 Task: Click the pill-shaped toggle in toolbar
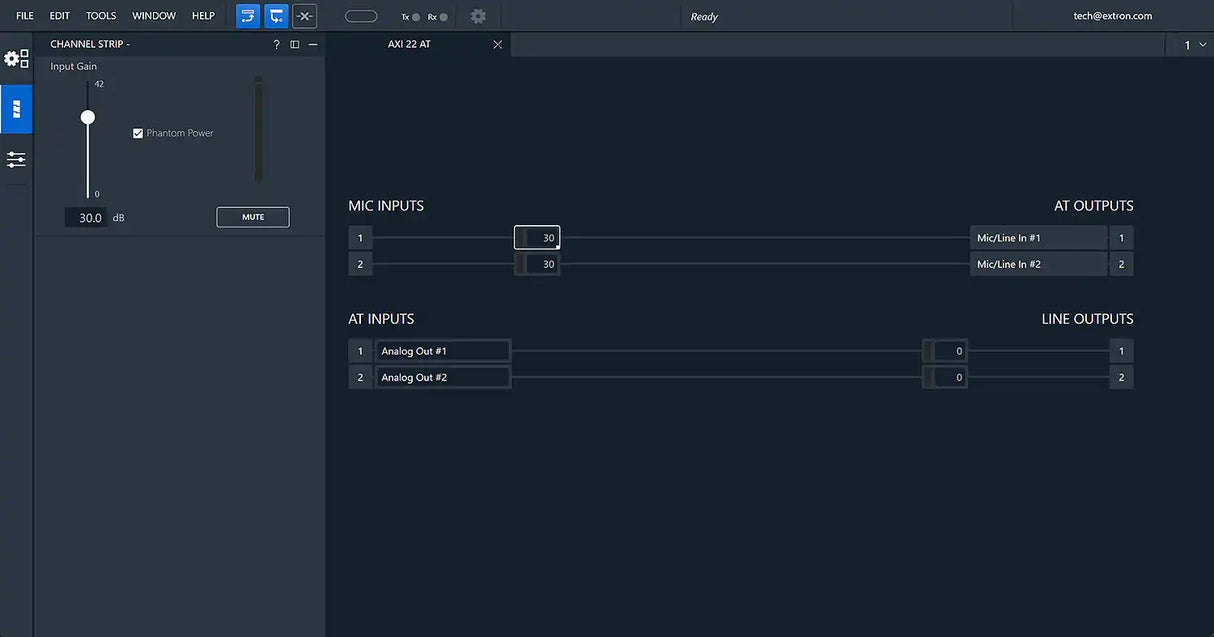tap(361, 16)
